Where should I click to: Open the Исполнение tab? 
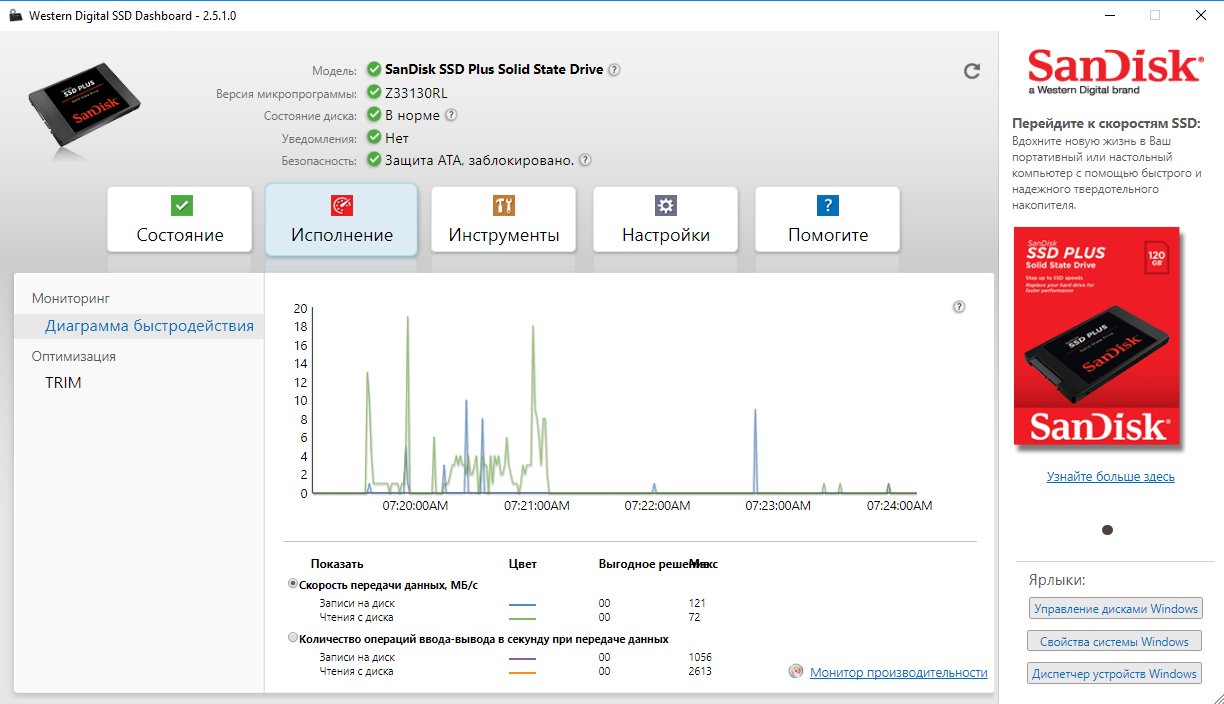[342, 219]
